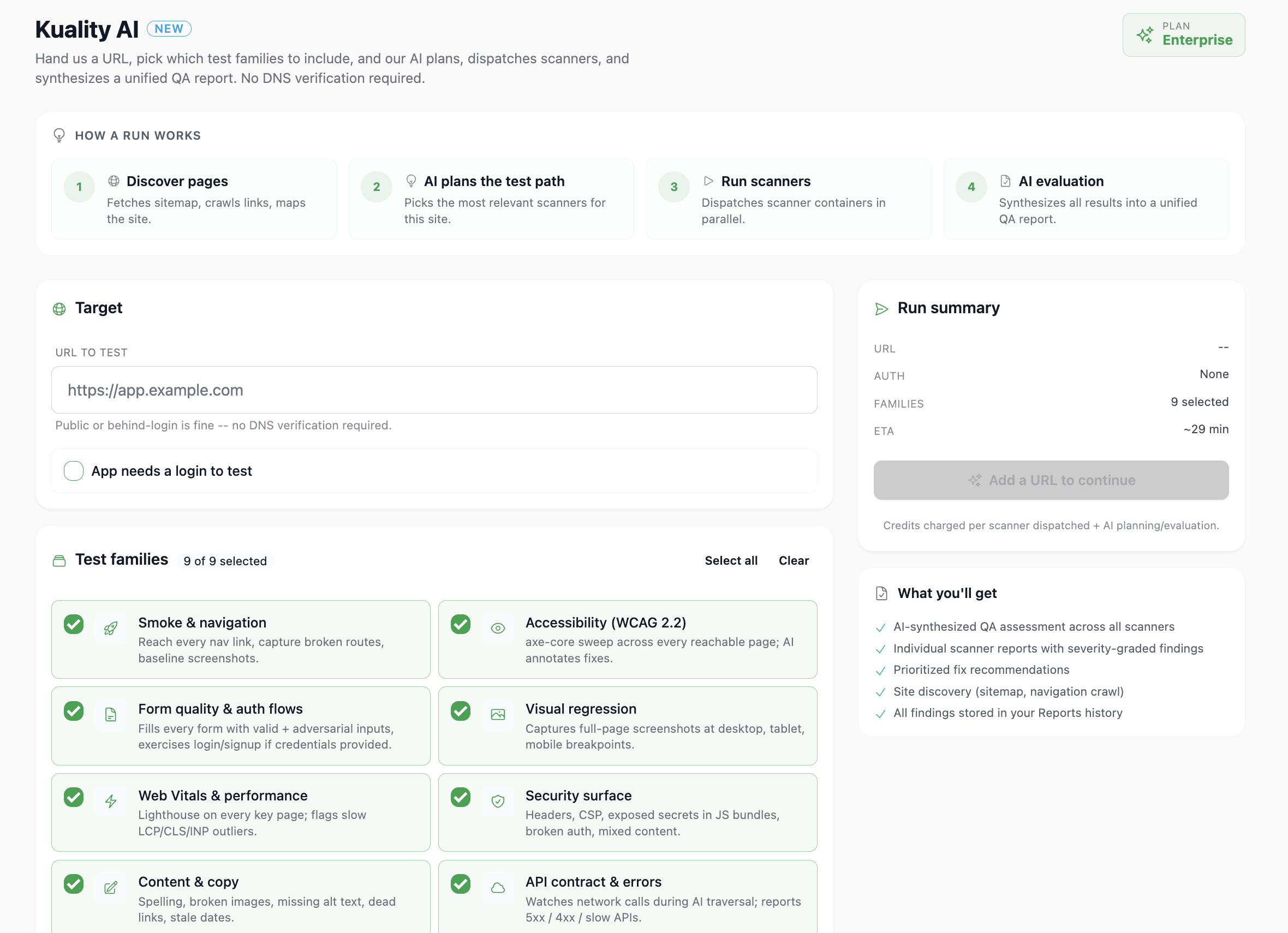This screenshot has width=1288, height=933.
Task: Click the shield icon for Security surface
Action: [498, 800]
